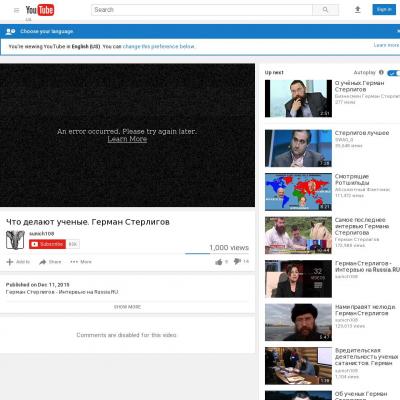Open the More options menu
This screenshot has height=400, width=400.
[81, 262]
